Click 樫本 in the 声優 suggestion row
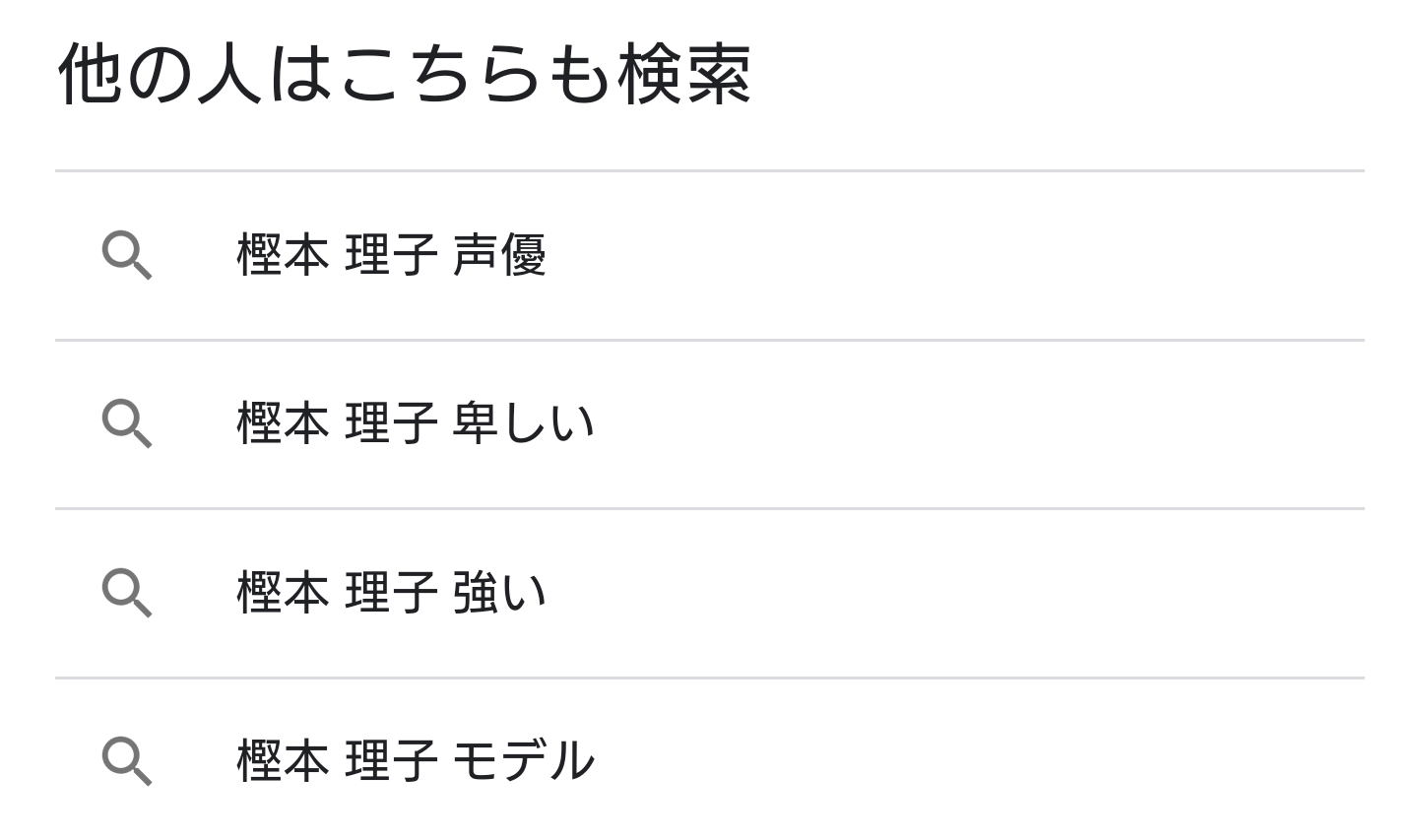This screenshot has width=1418, height=840. [x=283, y=255]
